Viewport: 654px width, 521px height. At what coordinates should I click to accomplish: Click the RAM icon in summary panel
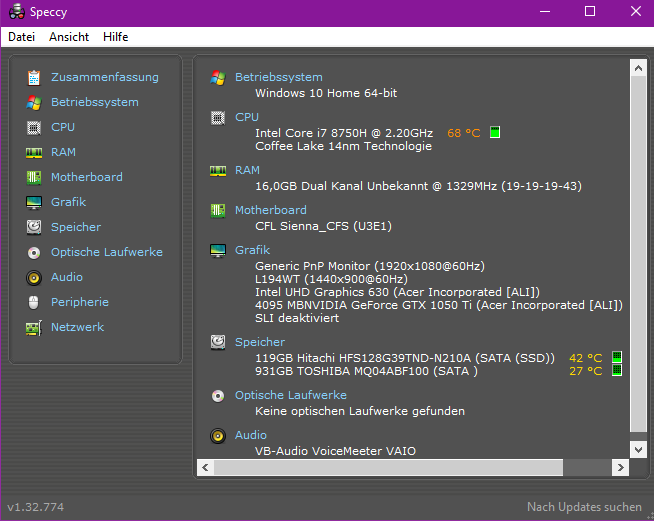[x=218, y=171]
